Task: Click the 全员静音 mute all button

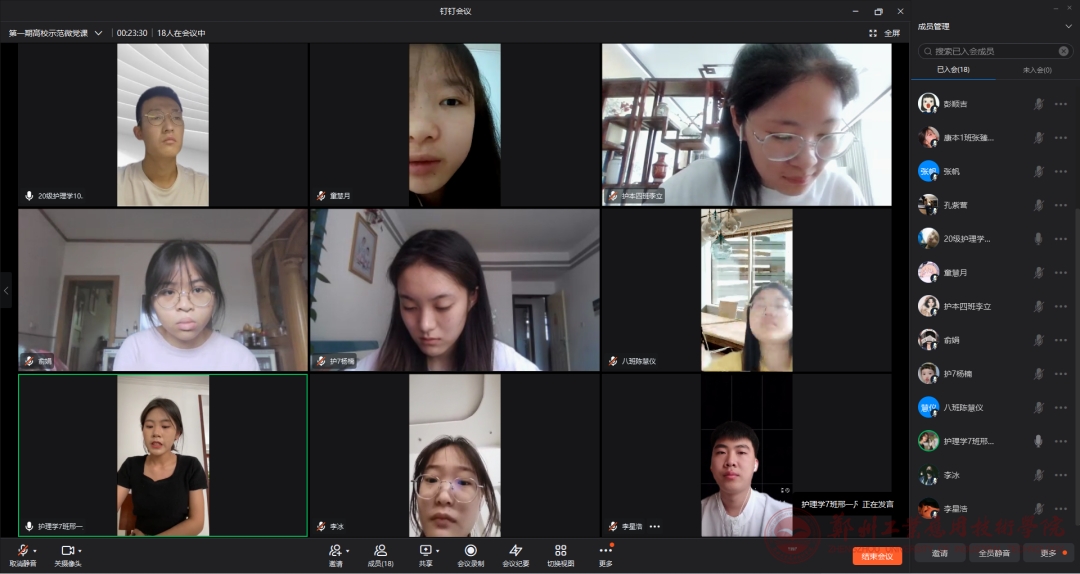Action: tap(993, 553)
